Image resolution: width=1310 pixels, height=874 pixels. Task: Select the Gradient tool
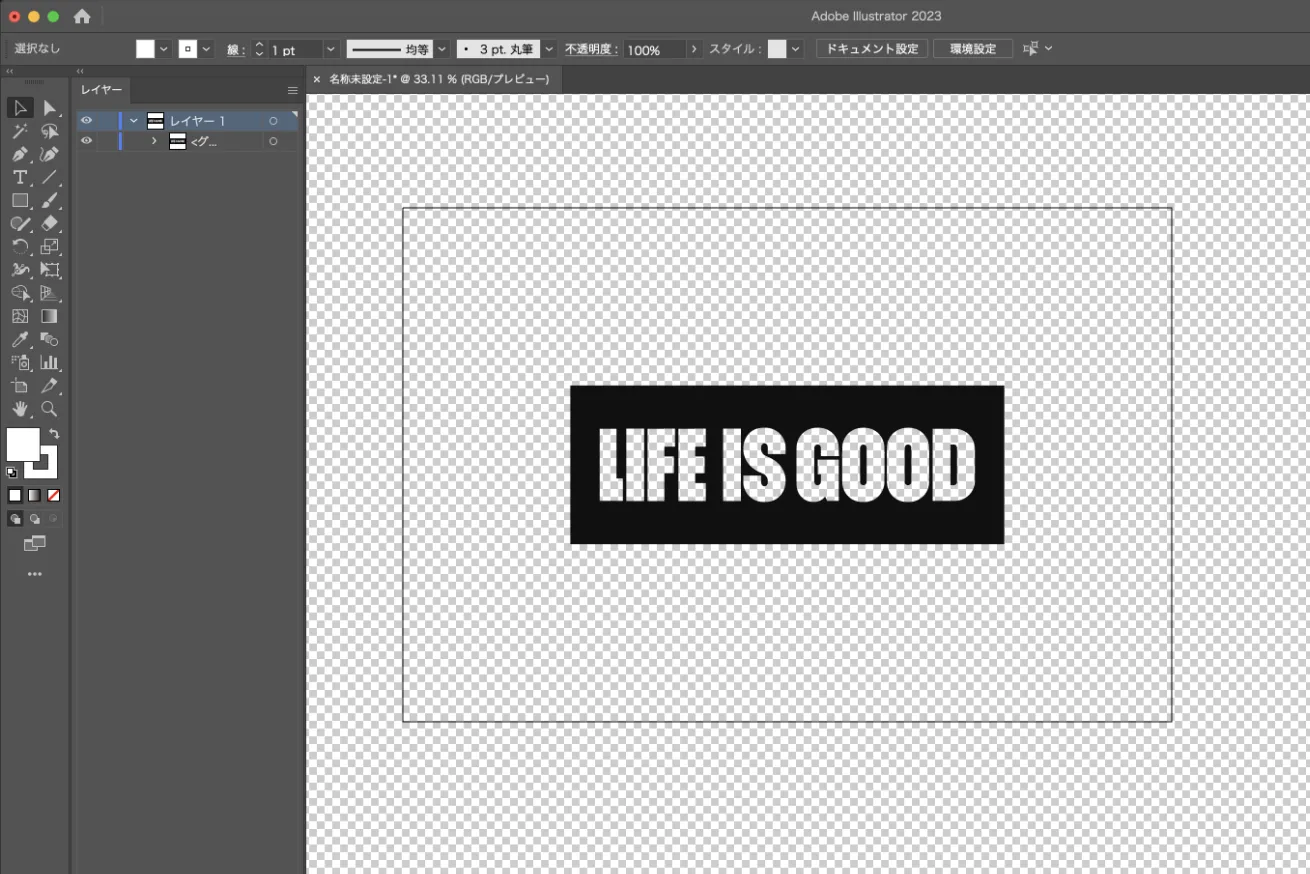tap(49, 316)
